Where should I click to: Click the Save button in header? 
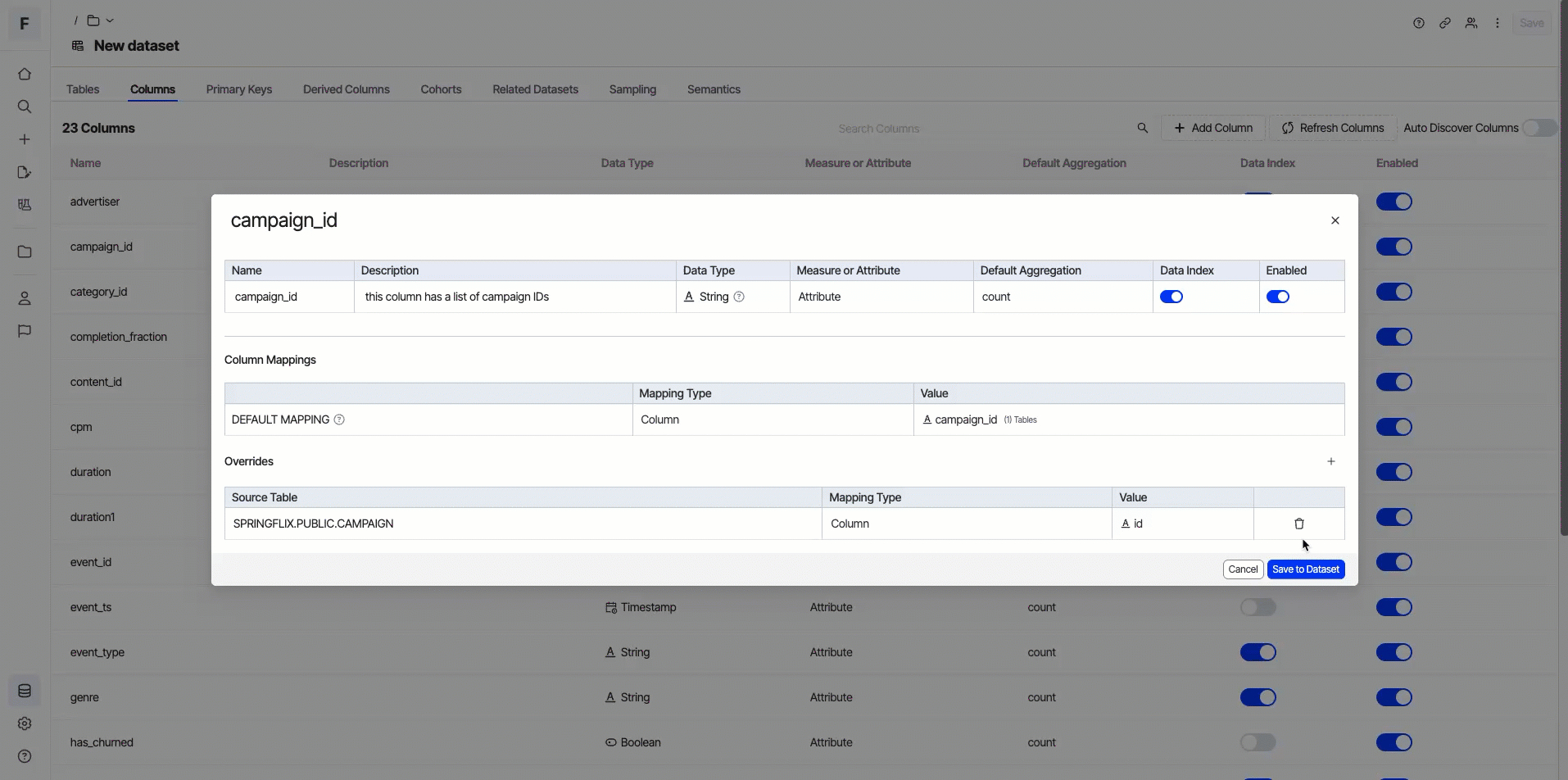point(1531,23)
